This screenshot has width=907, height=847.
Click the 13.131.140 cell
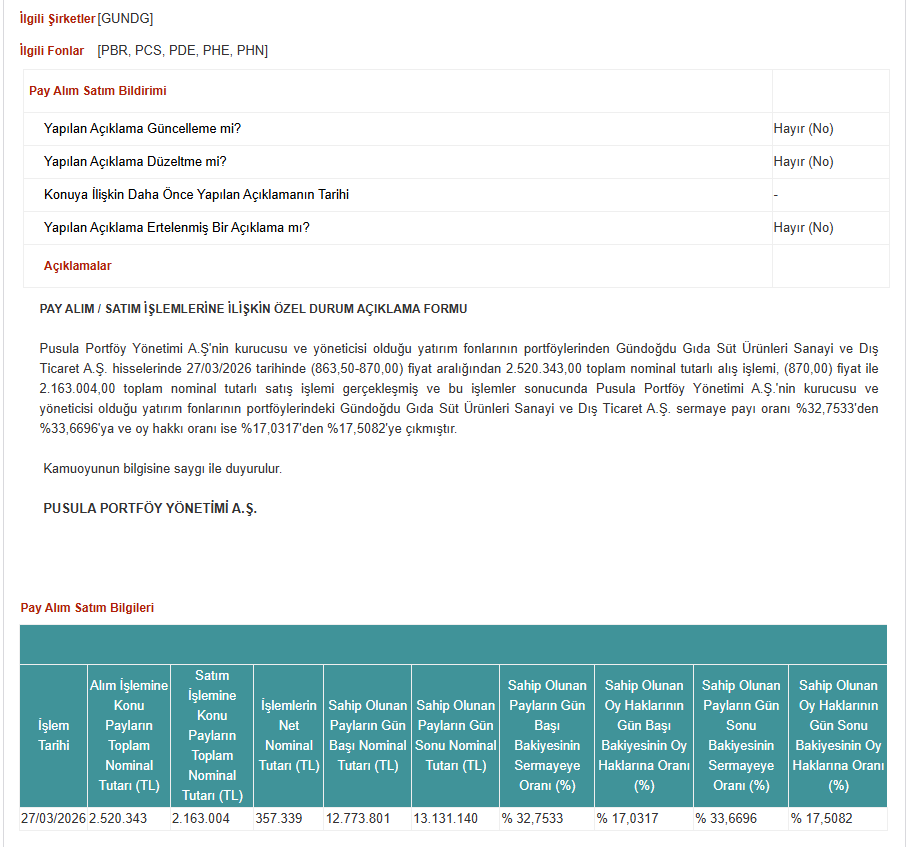456,819
